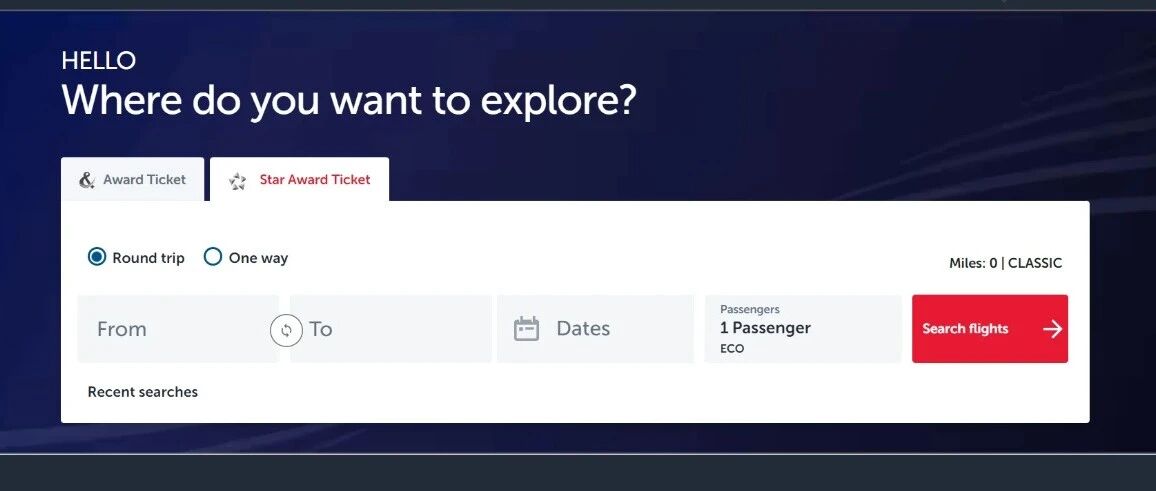Screen dimensions: 1156x491
Task: Swap origin and destination with the circular arrows icon
Action: click(x=286, y=330)
